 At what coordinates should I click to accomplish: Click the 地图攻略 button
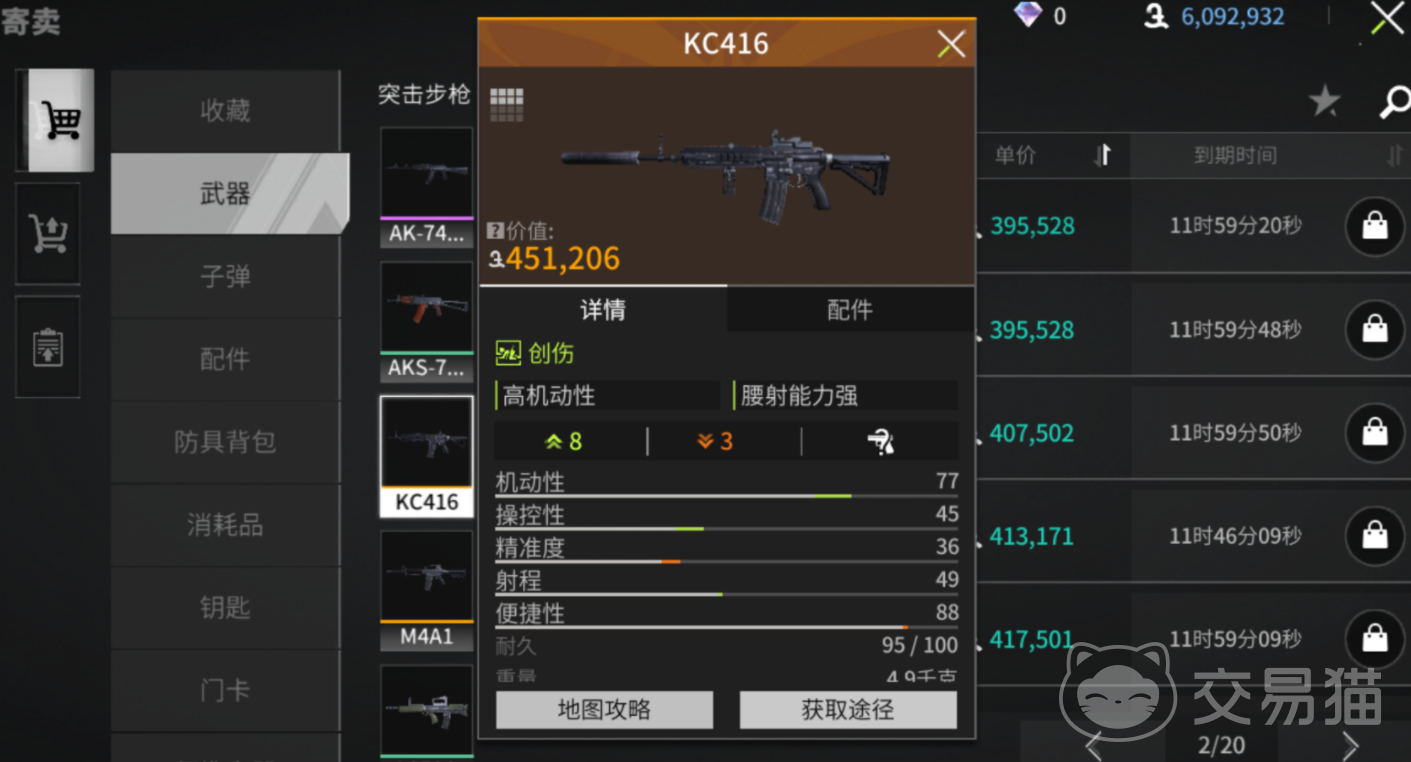[x=604, y=710]
